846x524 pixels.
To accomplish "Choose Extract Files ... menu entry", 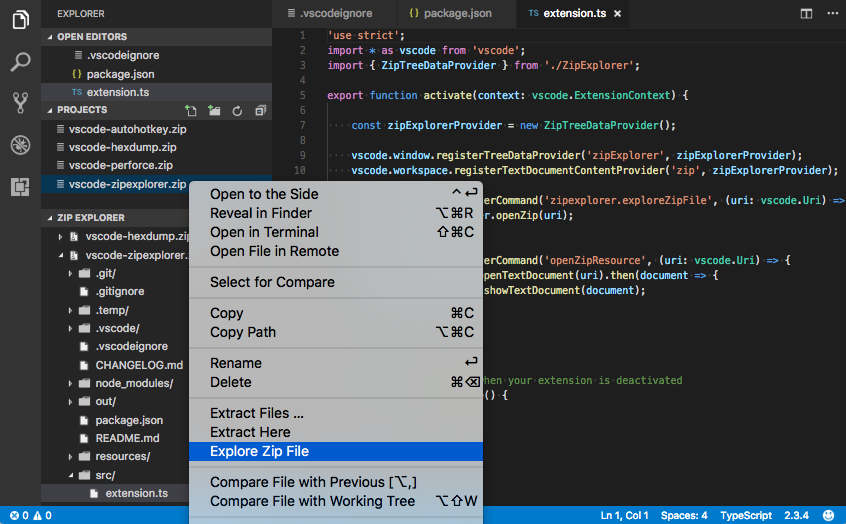I will tap(336, 413).
